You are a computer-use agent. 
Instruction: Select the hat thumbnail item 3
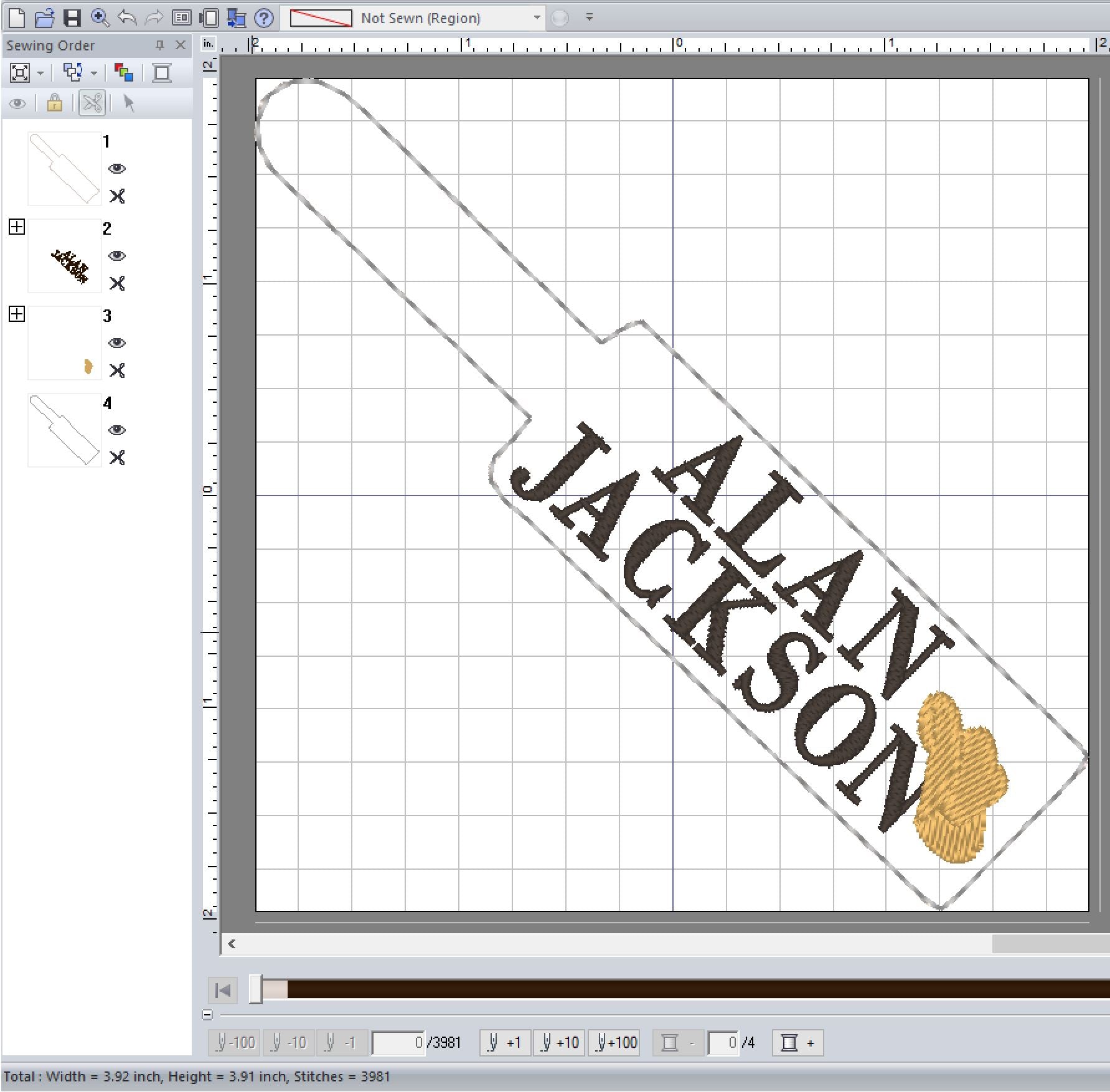tap(64, 342)
